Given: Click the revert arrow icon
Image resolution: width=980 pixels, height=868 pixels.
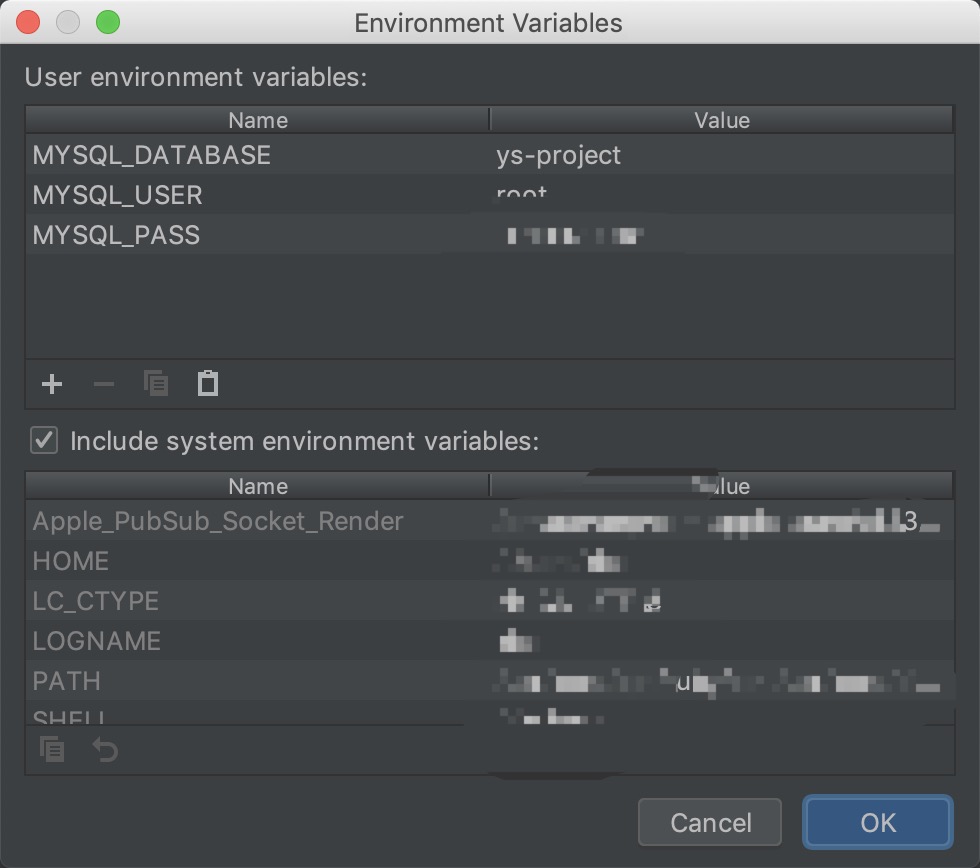Looking at the screenshot, I should click(105, 749).
